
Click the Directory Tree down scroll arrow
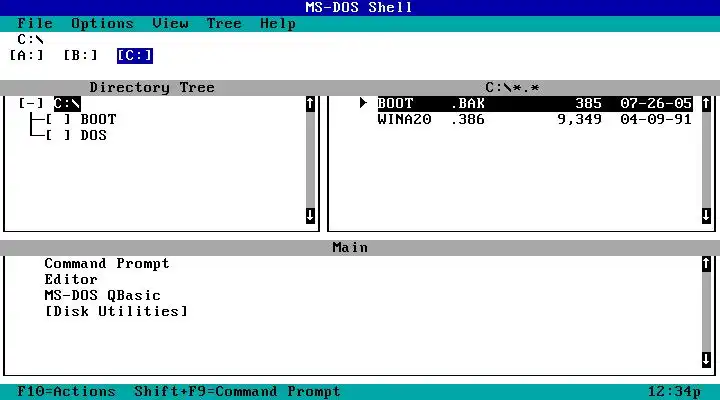(310, 215)
